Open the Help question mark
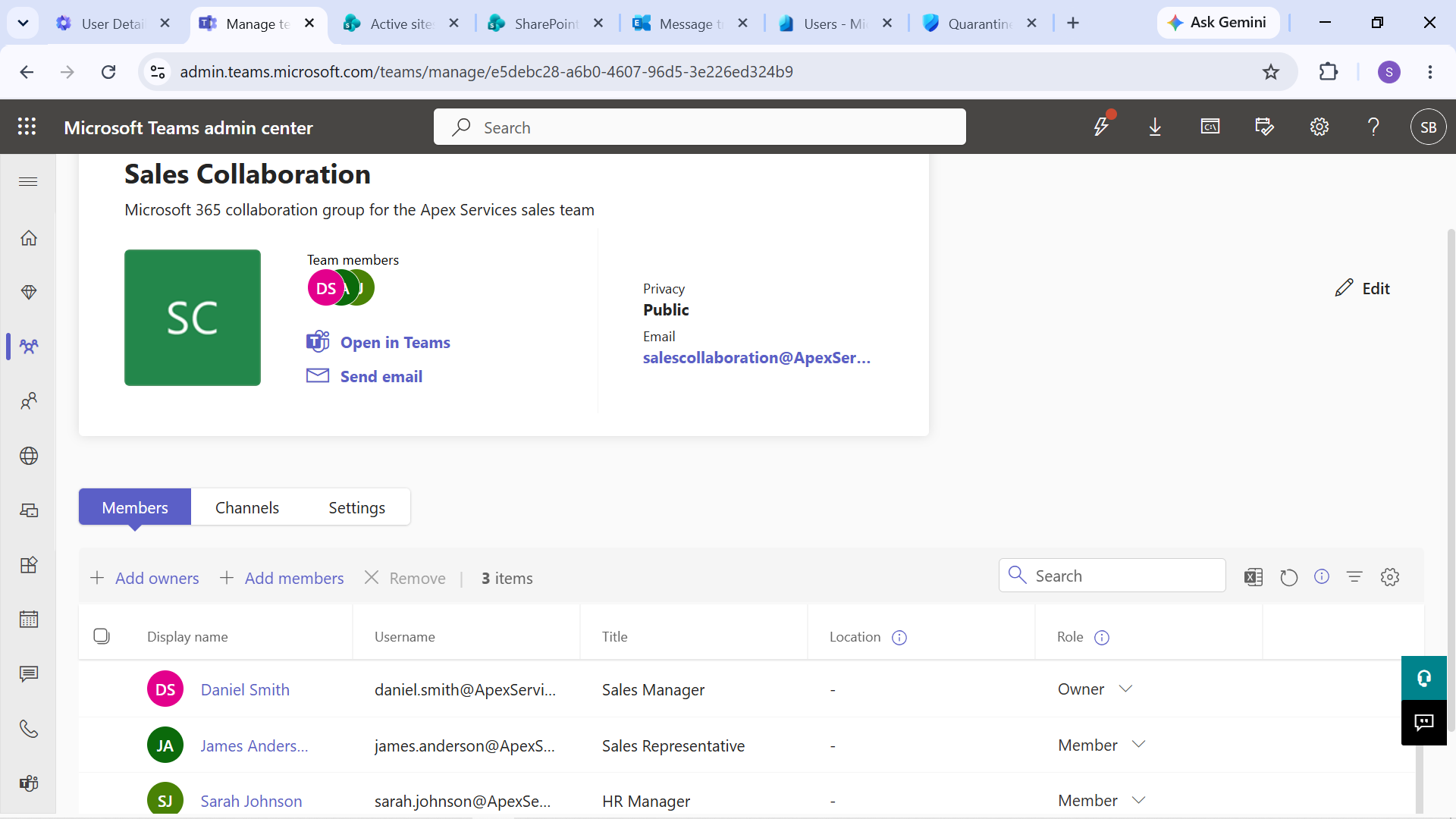 [1373, 127]
